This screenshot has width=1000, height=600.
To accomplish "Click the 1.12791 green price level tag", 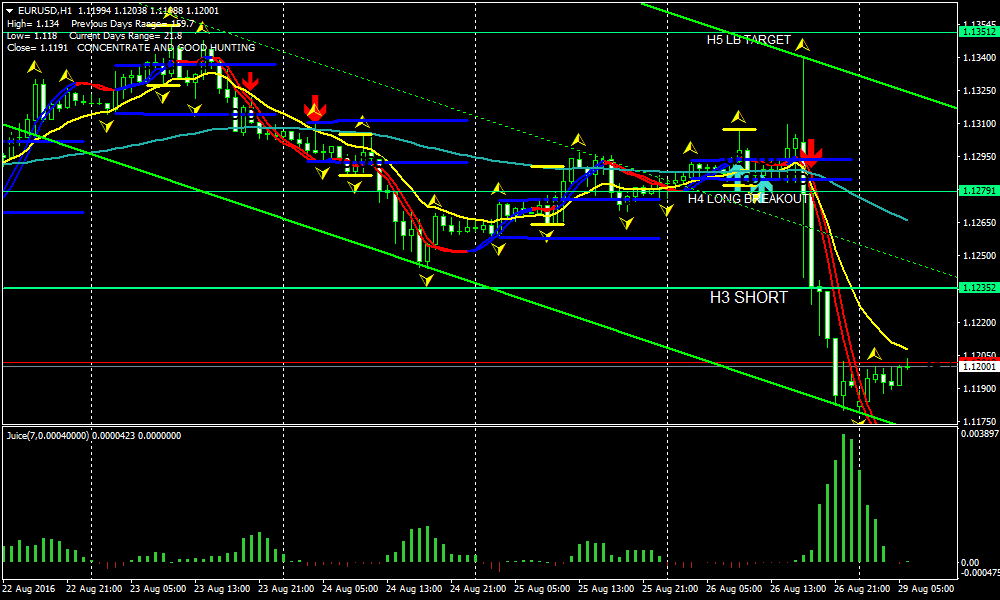I will pos(978,191).
